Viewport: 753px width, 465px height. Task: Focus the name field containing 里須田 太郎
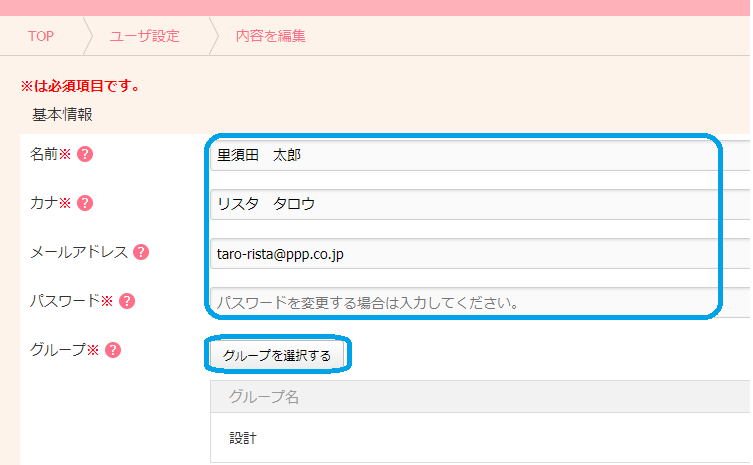(x=480, y=155)
